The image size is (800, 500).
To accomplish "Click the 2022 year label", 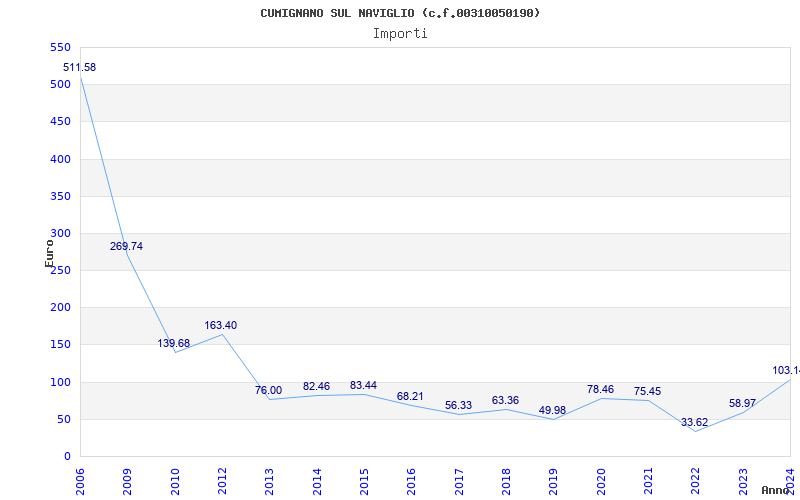I will (695, 482).
